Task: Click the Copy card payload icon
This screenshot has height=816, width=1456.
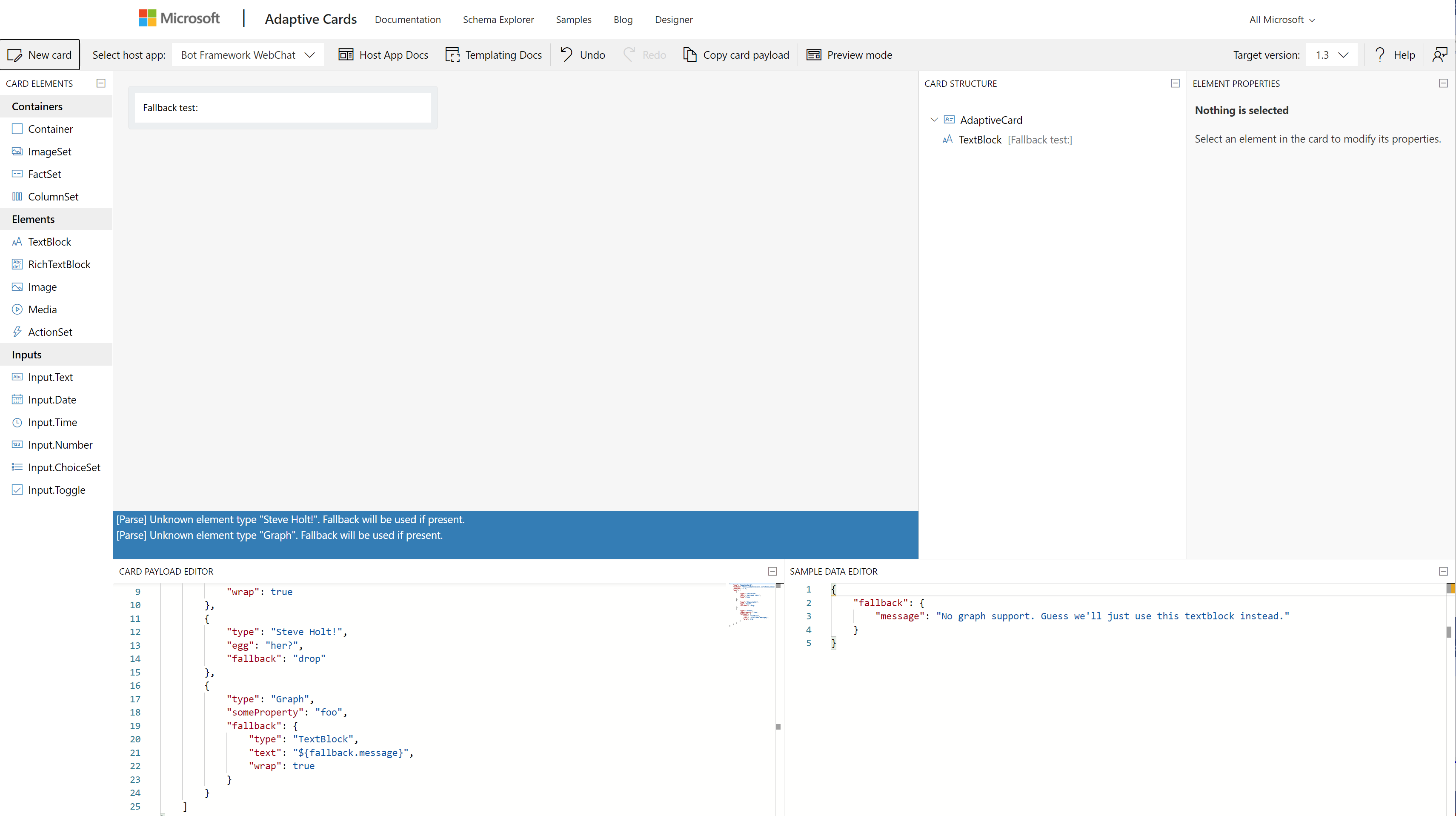Action: (x=689, y=54)
